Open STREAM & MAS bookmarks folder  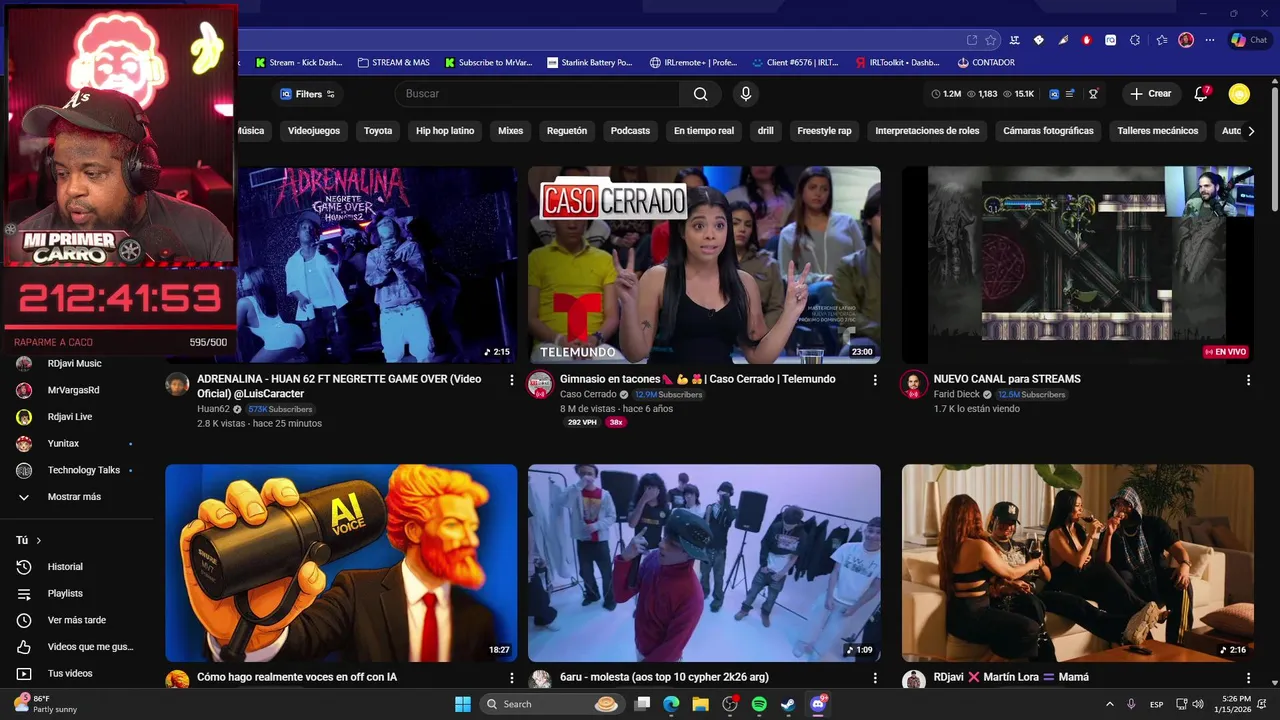393,62
